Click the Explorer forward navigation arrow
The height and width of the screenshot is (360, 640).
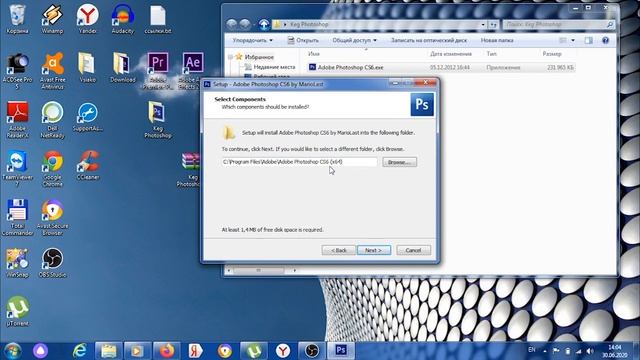245,24
